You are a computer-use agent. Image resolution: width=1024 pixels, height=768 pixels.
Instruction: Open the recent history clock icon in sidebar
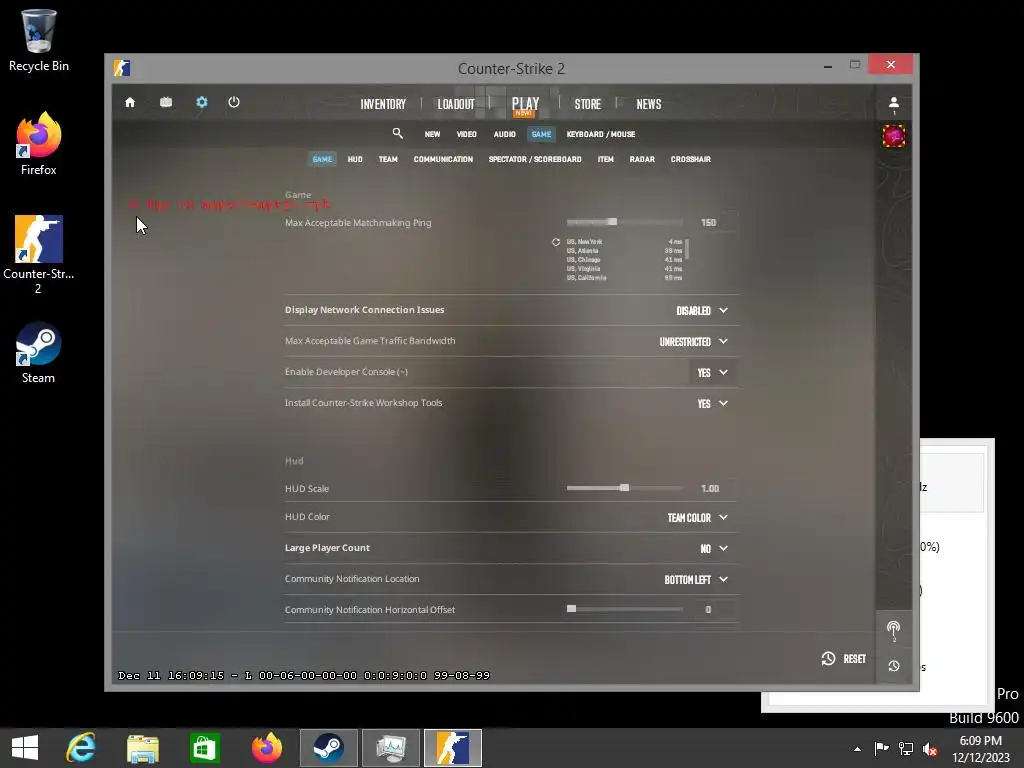click(893, 666)
